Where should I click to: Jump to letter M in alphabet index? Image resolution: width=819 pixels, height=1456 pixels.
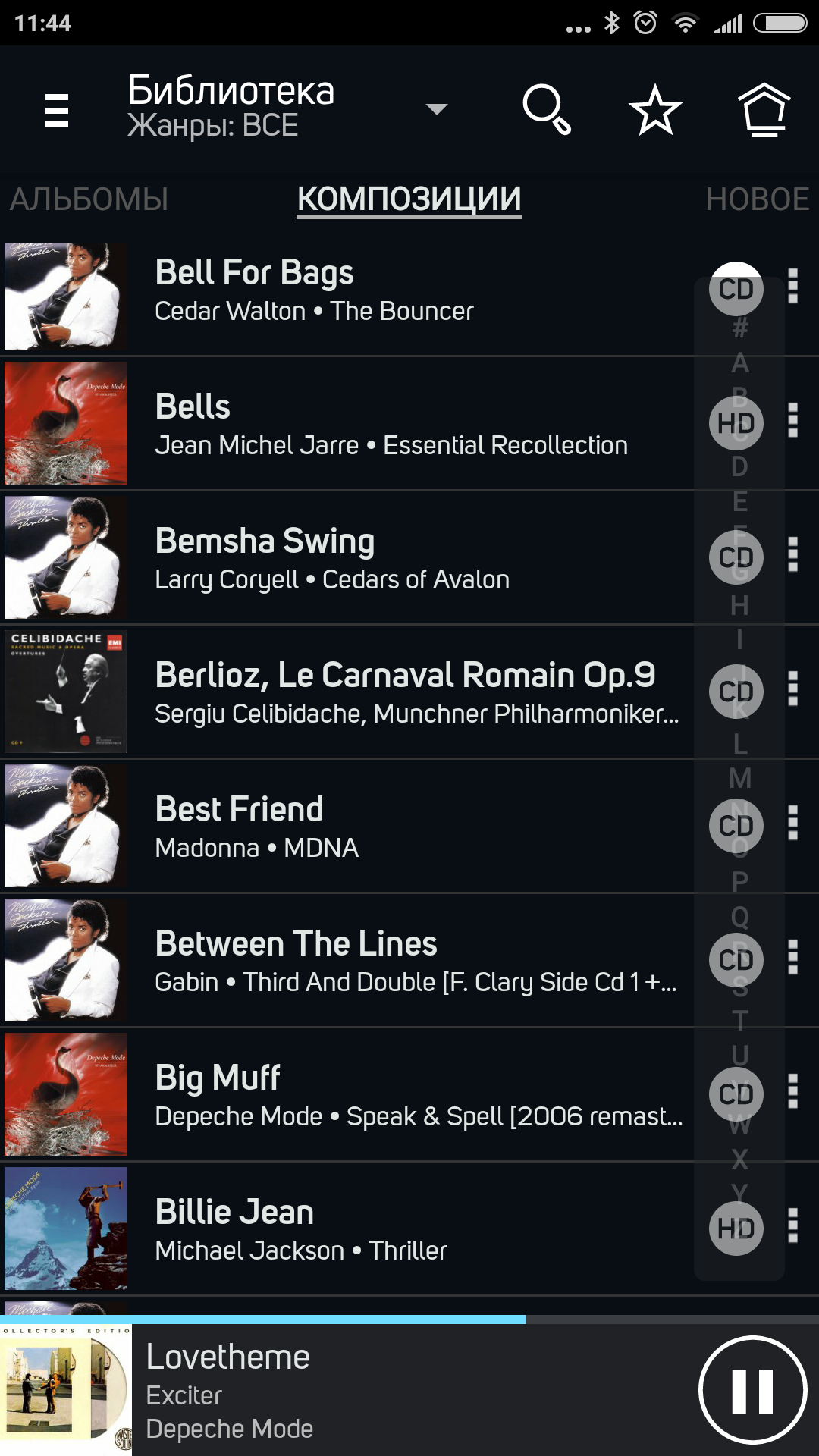740,779
